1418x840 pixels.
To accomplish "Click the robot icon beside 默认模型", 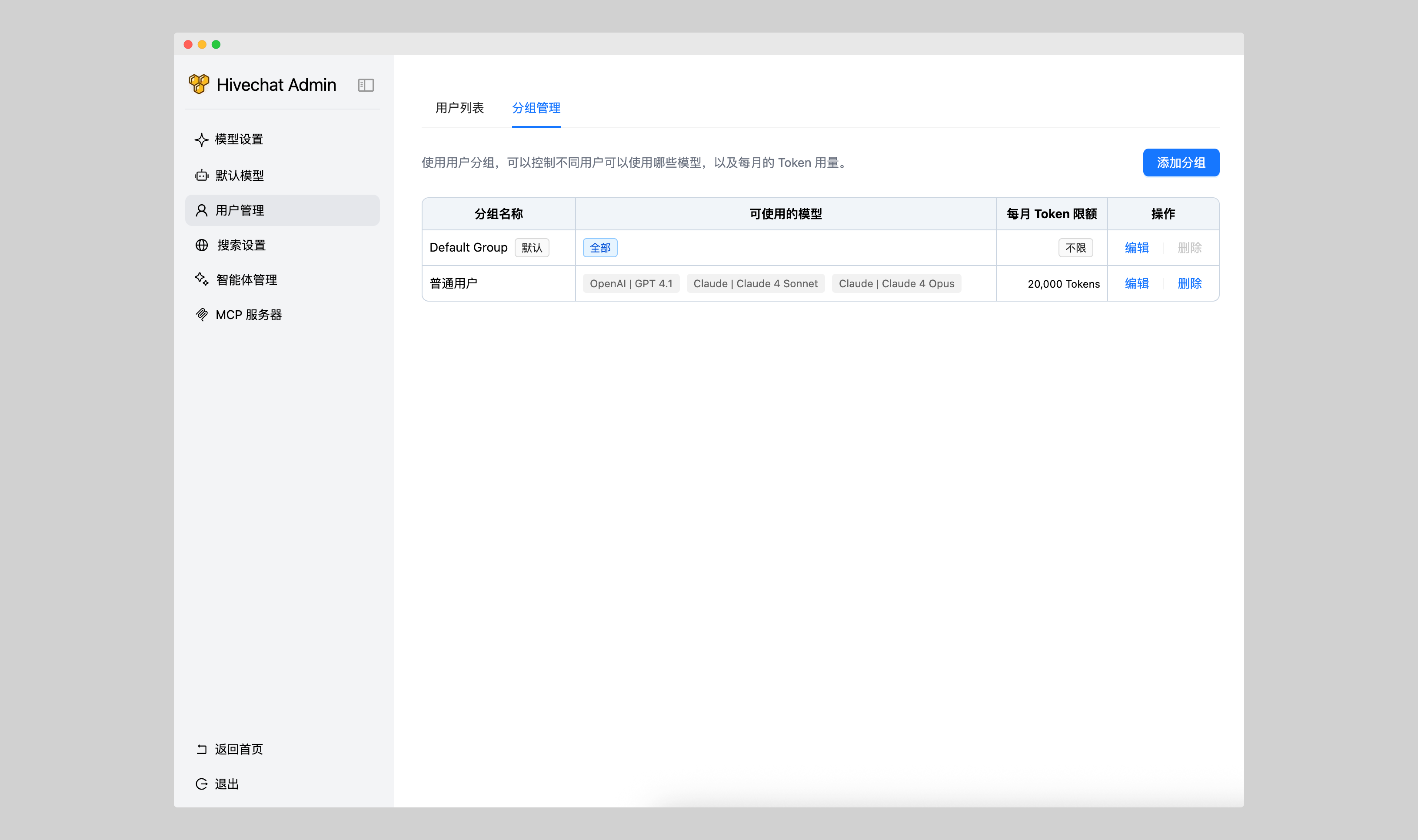I will click(x=202, y=176).
